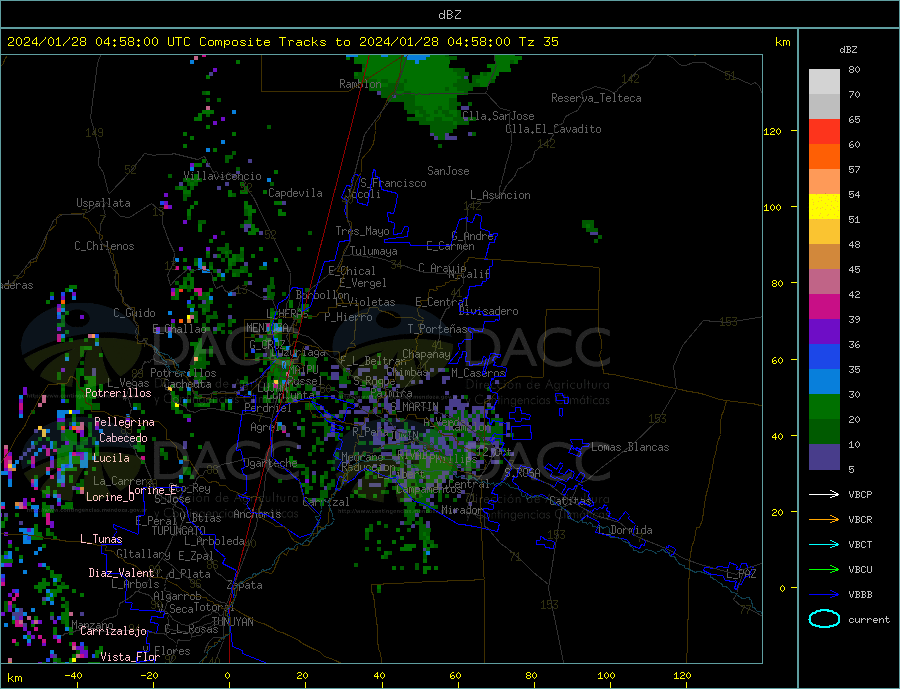
Task: Click the UTC Composite Tracks timestamp header
Action: (282, 42)
